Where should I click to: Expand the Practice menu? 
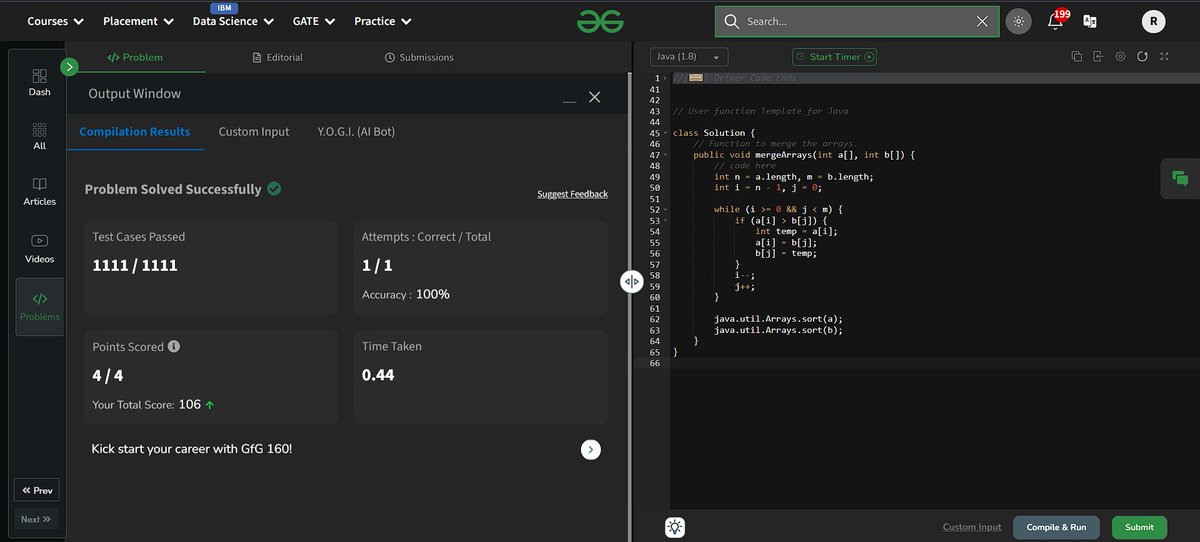(383, 21)
